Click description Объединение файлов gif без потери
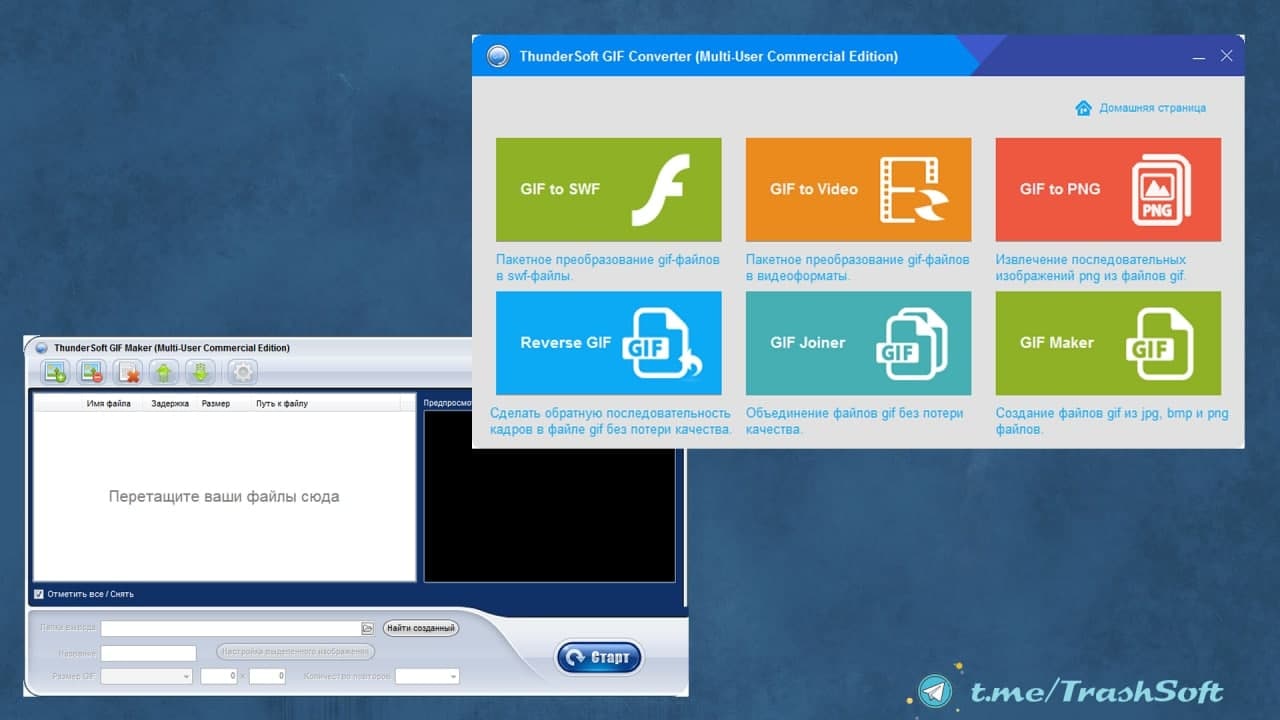1280x720 pixels. (x=855, y=421)
